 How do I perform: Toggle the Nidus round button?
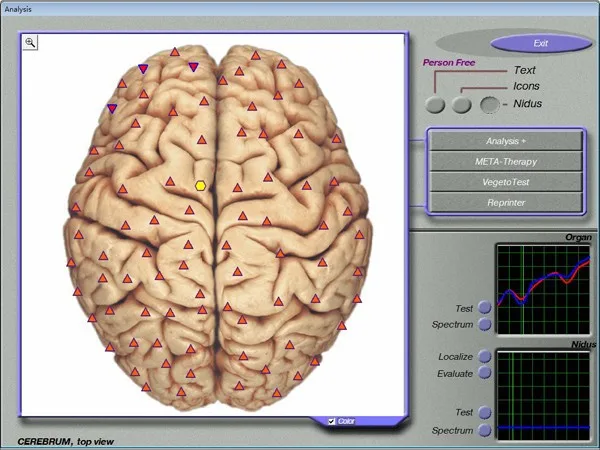490,104
